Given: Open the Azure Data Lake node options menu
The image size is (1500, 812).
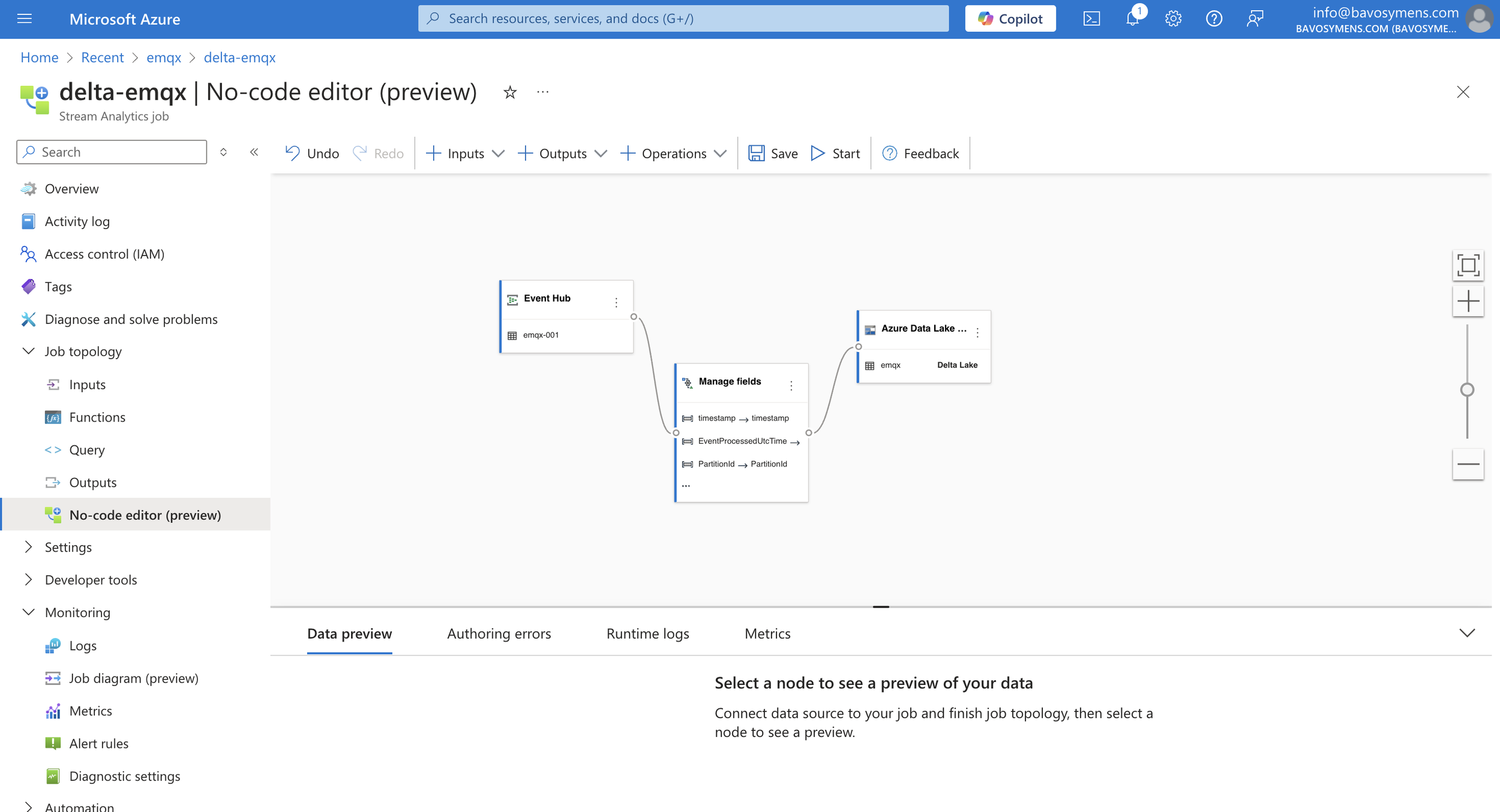Looking at the screenshot, I should [977, 330].
